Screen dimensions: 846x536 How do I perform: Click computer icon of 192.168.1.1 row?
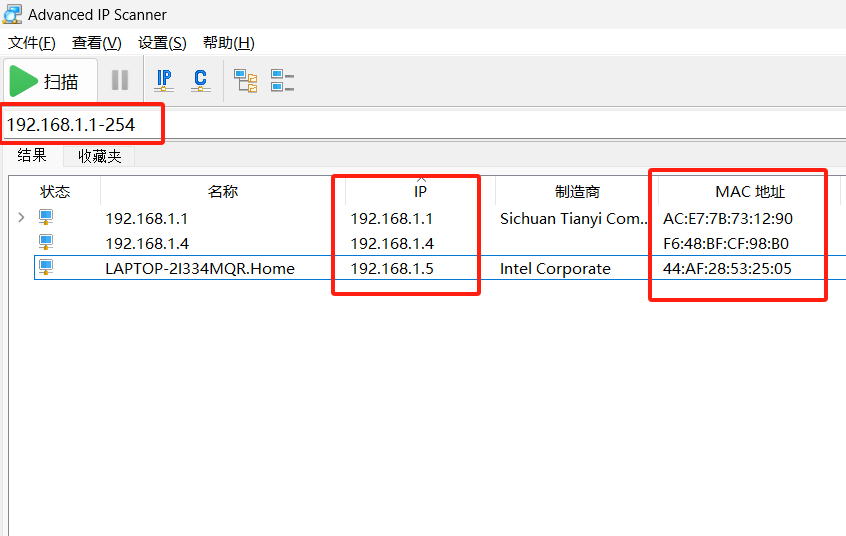click(46, 218)
